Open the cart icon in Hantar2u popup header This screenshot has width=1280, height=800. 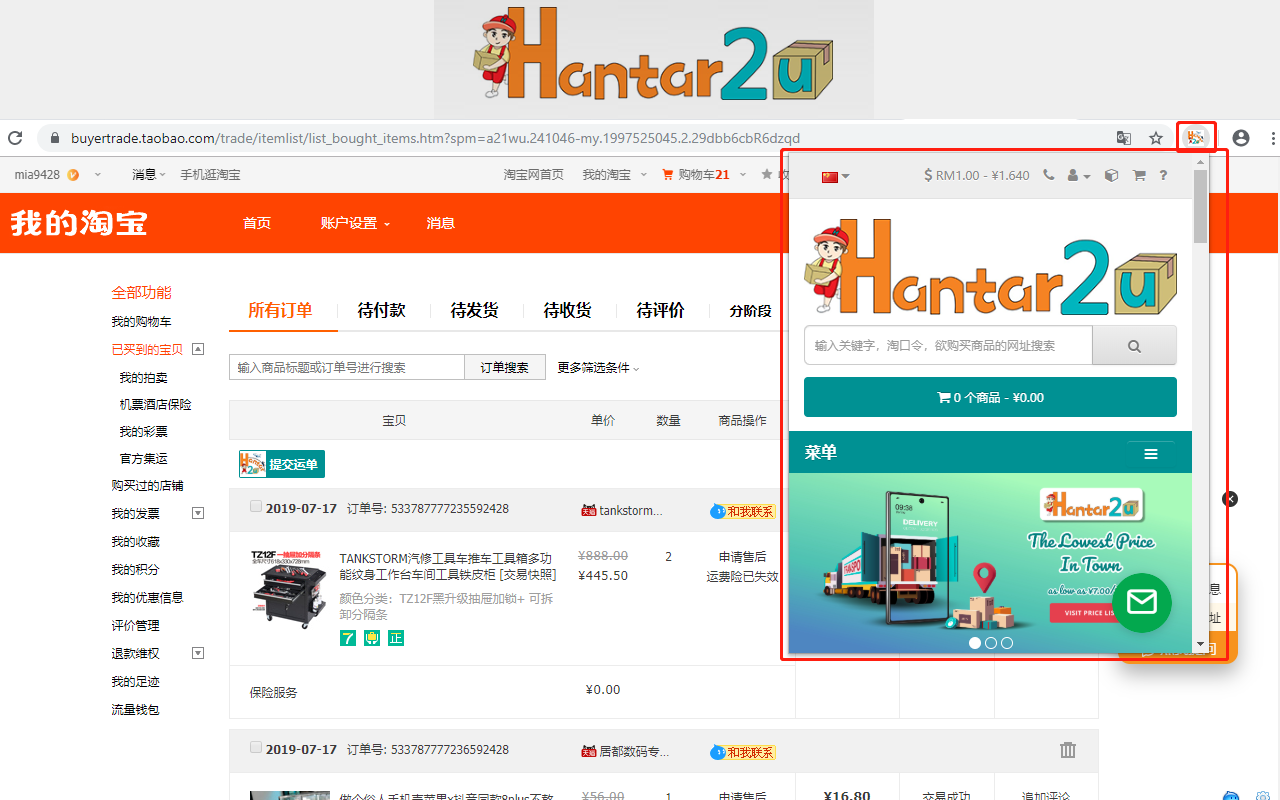point(1138,175)
